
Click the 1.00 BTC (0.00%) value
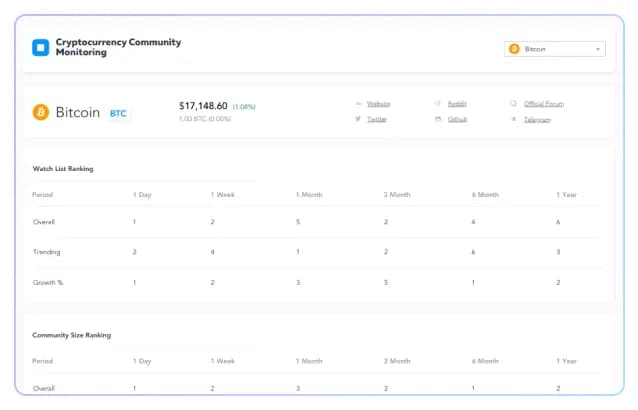(205, 119)
